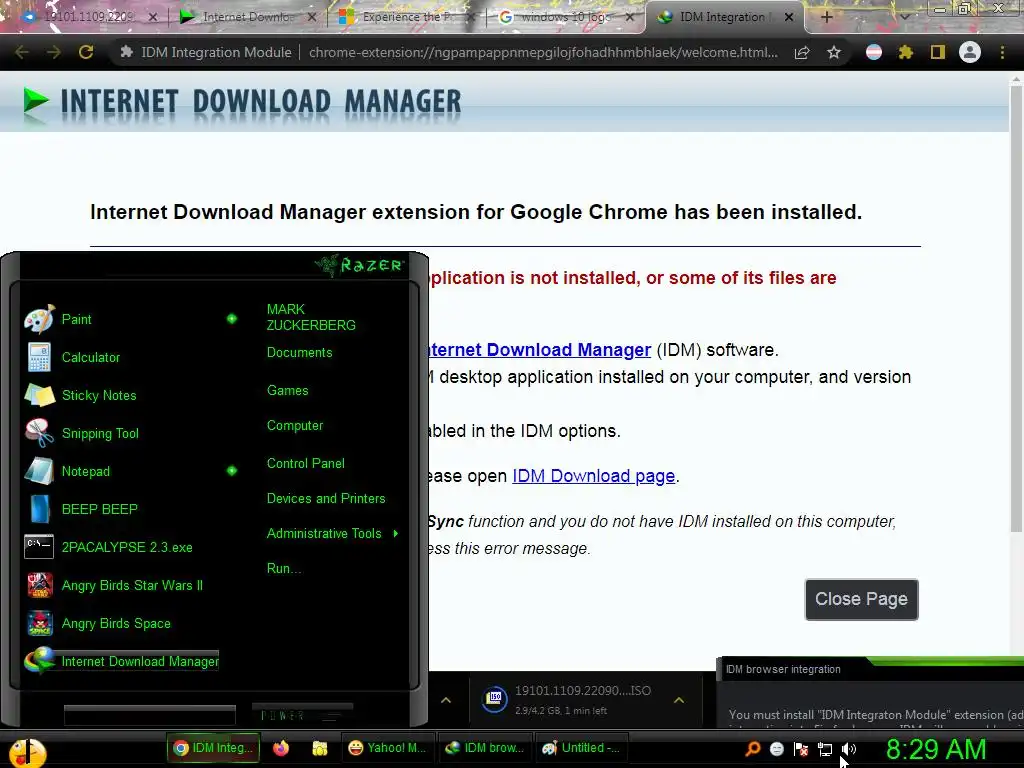The image size is (1024, 768).
Task: Click the page vertical scrollbar
Action: (1016, 308)
